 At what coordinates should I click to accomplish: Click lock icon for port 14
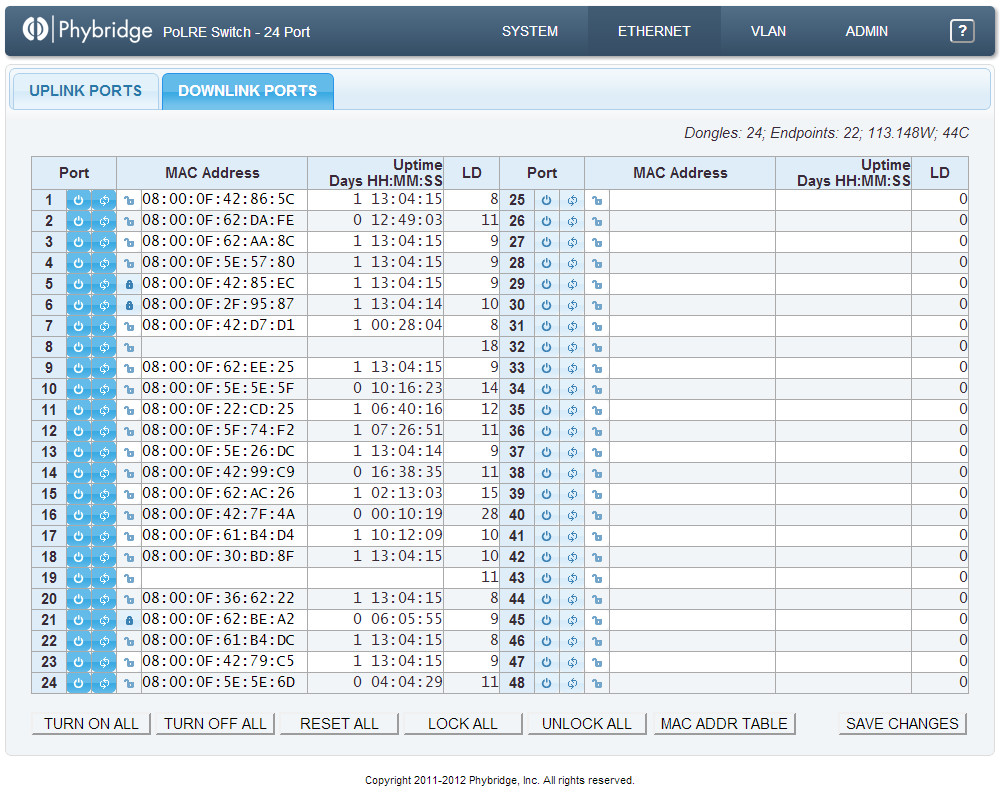click(129, 474)
